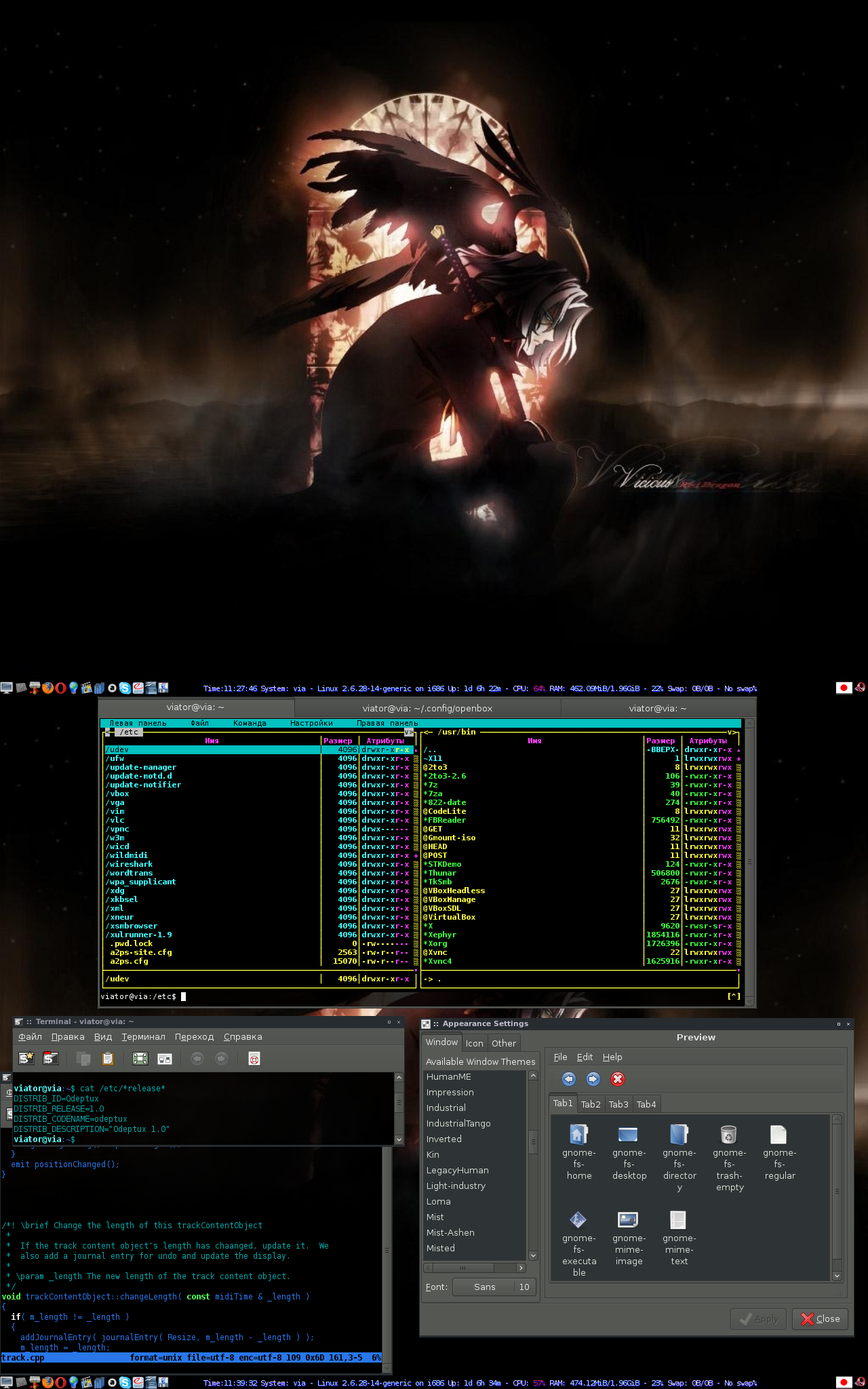Click the red stop icon in Preview toolbar
This screenshot has width=868, height=1389.
[x=618, y=1079]
